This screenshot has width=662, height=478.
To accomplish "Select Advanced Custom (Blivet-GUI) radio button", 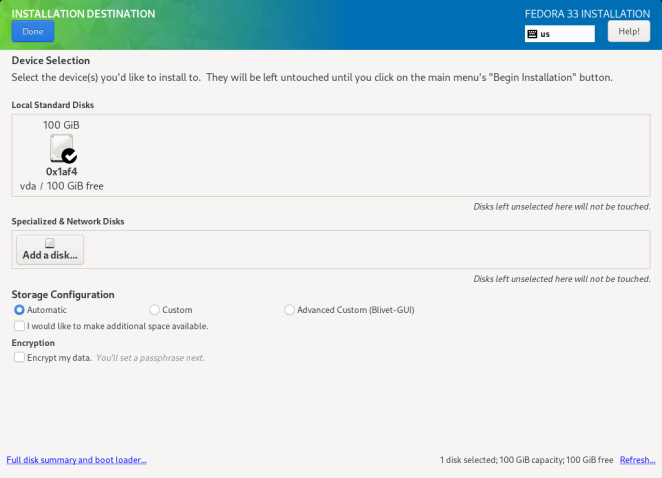I will 290,310.
